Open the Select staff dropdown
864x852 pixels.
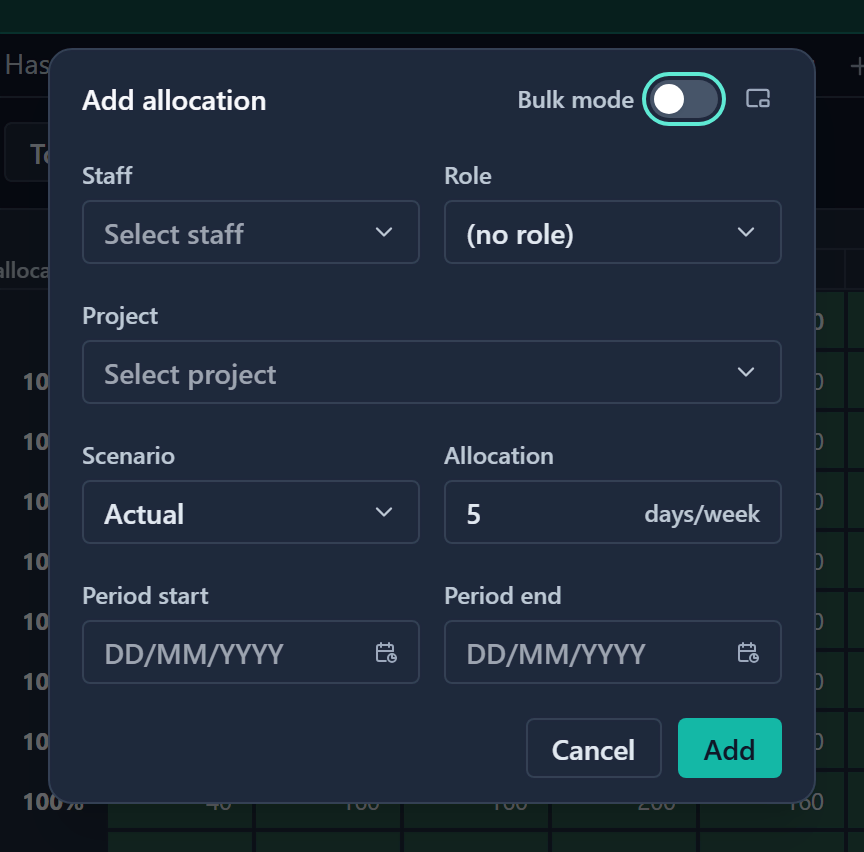251,232
